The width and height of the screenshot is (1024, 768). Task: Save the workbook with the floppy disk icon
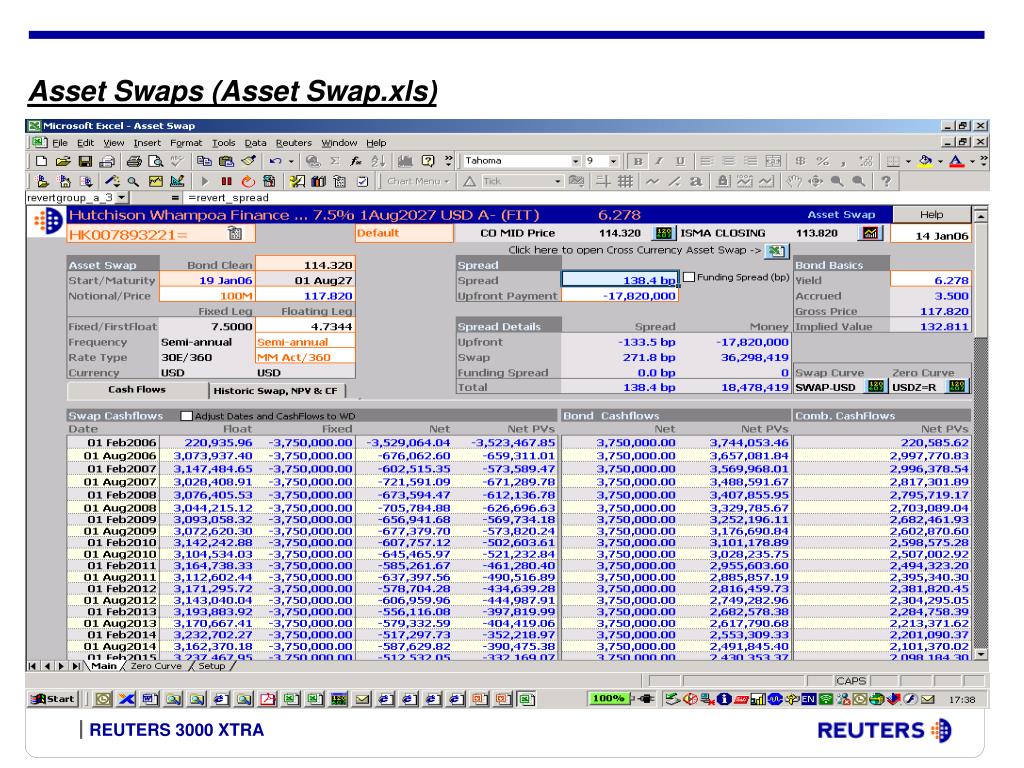coord(85,161)
